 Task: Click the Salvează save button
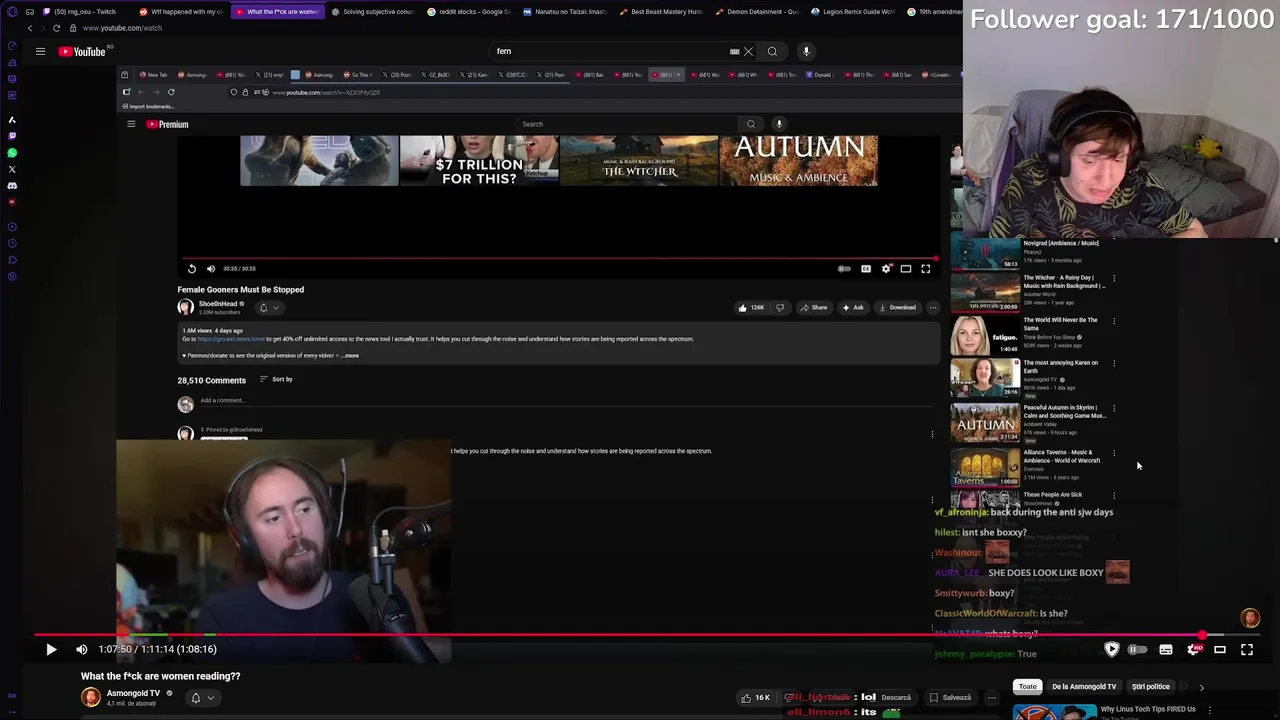coord(950,698)
